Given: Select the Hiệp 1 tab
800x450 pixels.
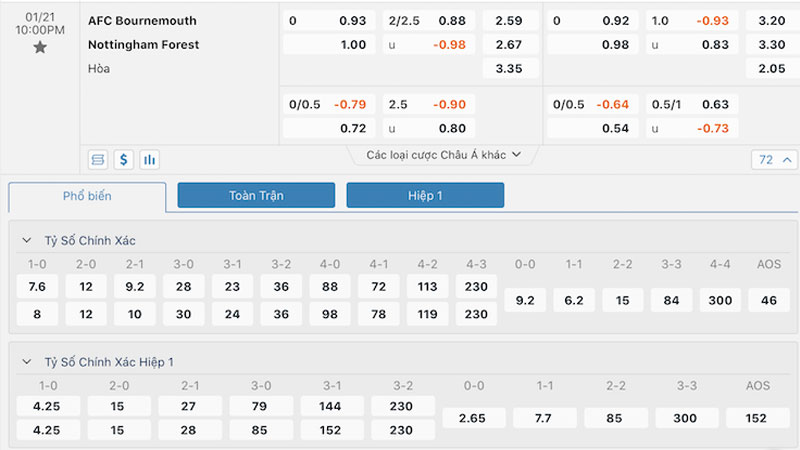Looking at the screenshot, I should coord(425,196).
